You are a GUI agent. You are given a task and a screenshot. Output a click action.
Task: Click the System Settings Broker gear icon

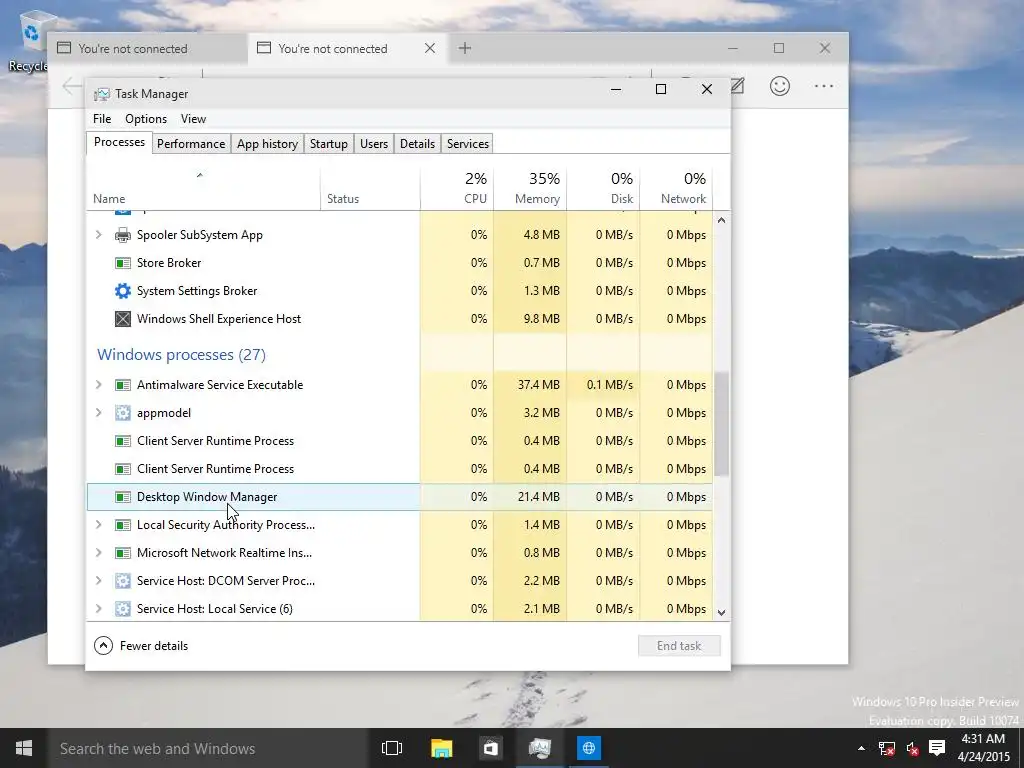point(123,291)
